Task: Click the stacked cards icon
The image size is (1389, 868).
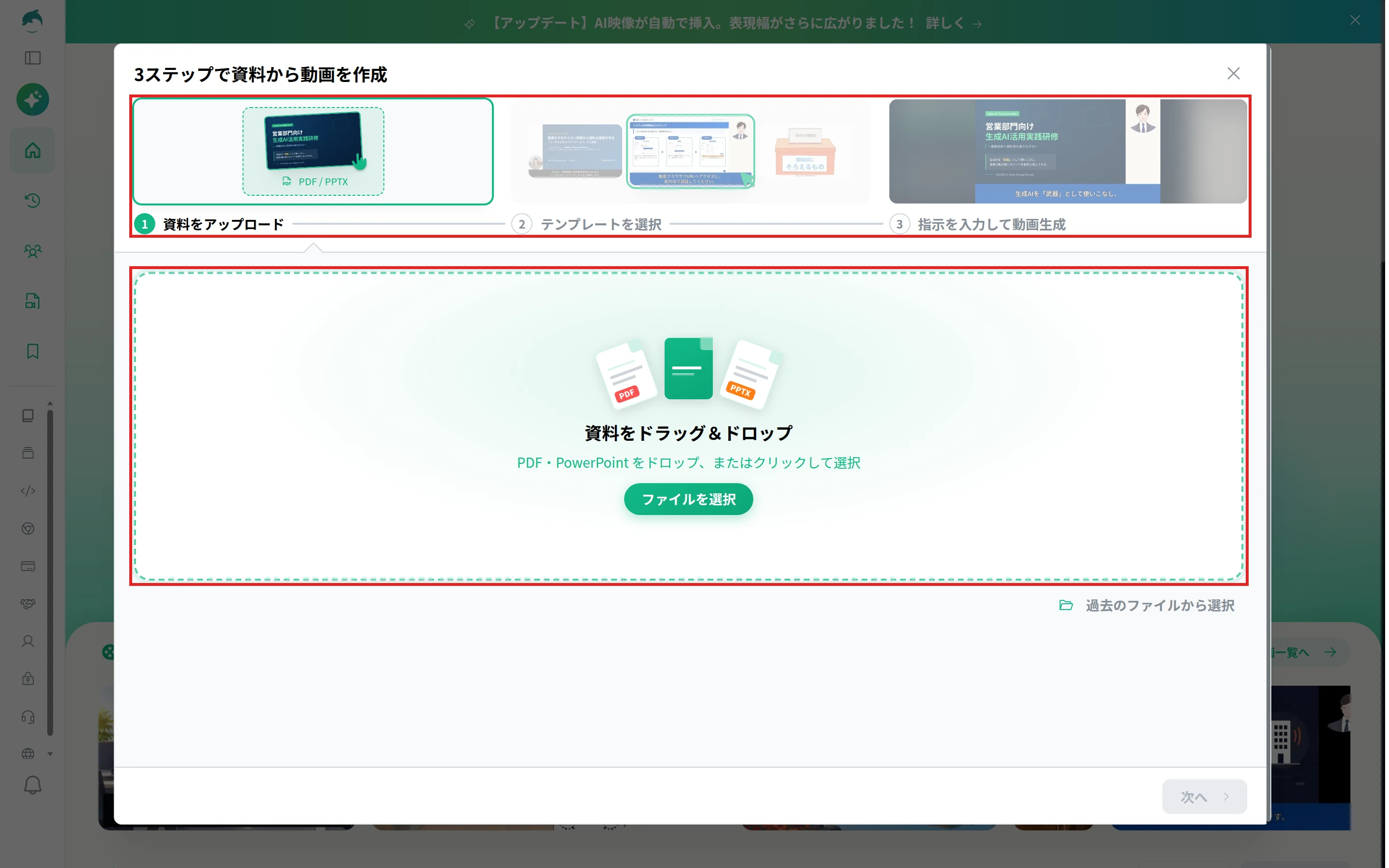Action: tap(28, 453)
